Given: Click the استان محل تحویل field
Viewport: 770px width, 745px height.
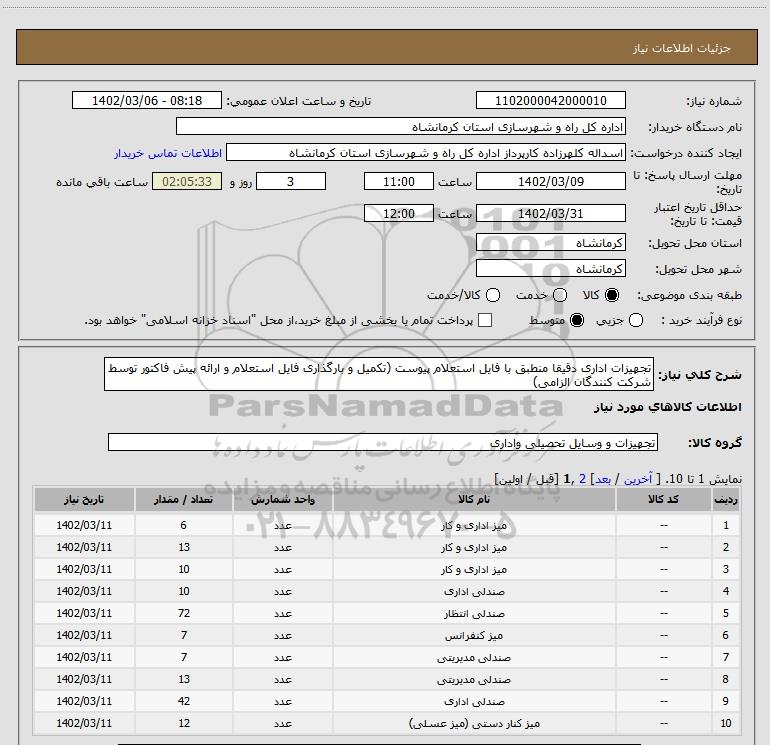Looking at the screenshot, I should coord(550,242).
